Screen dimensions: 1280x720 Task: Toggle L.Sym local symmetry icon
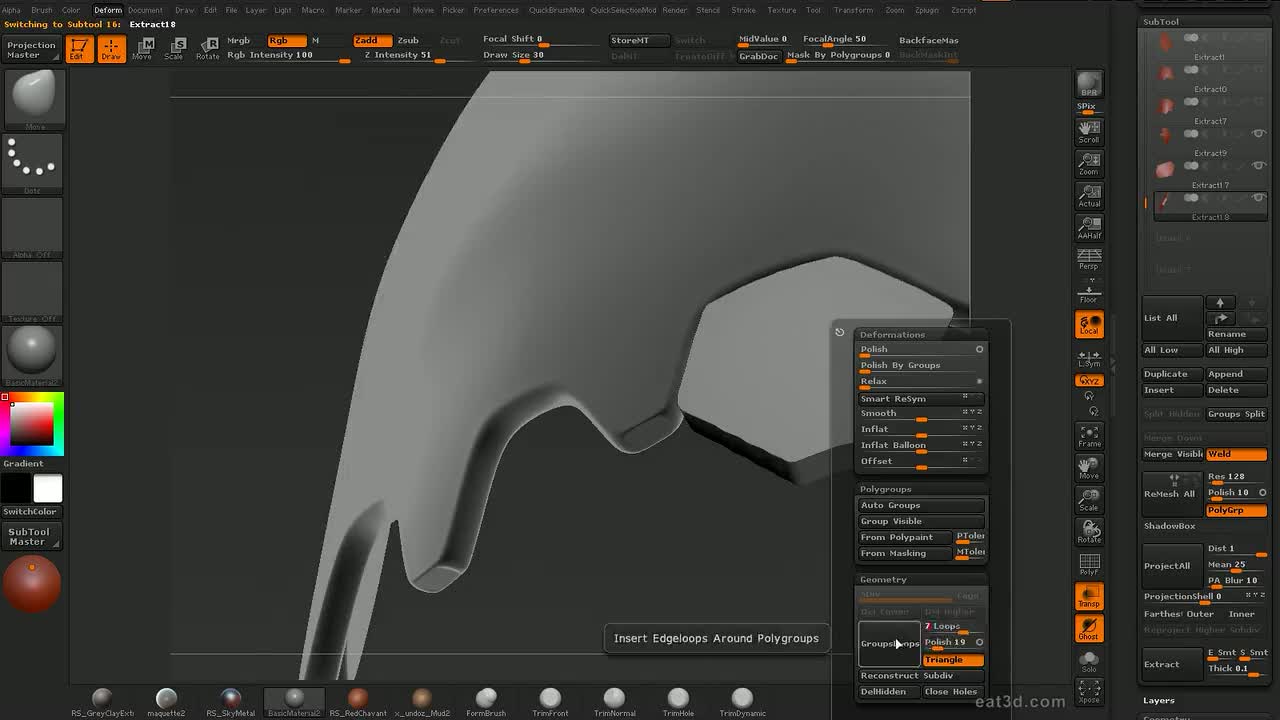click(x=1089, y=358)
